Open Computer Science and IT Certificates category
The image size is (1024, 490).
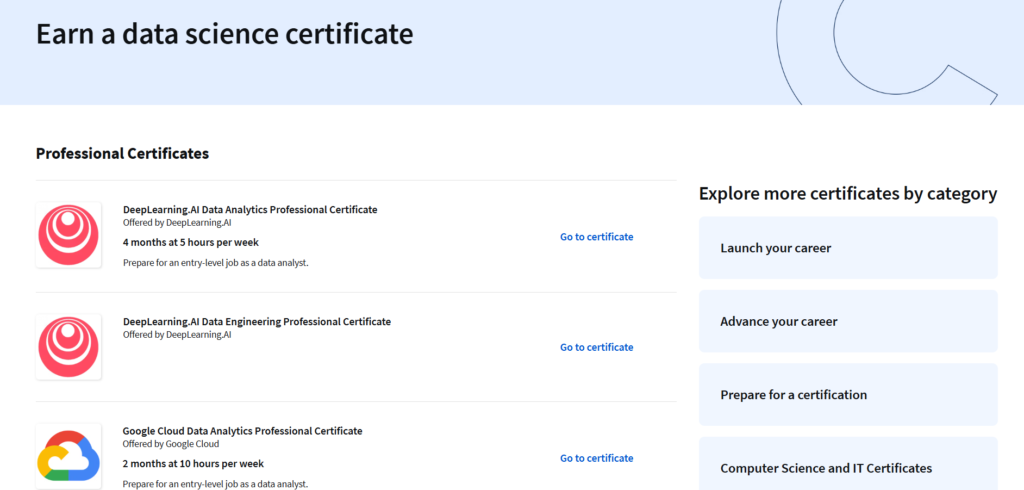click(848, 463)
